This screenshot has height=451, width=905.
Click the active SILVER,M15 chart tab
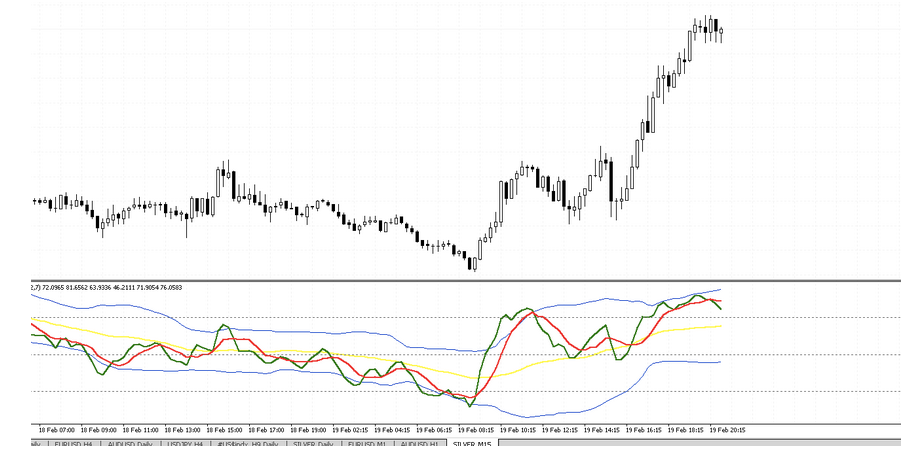472,444
